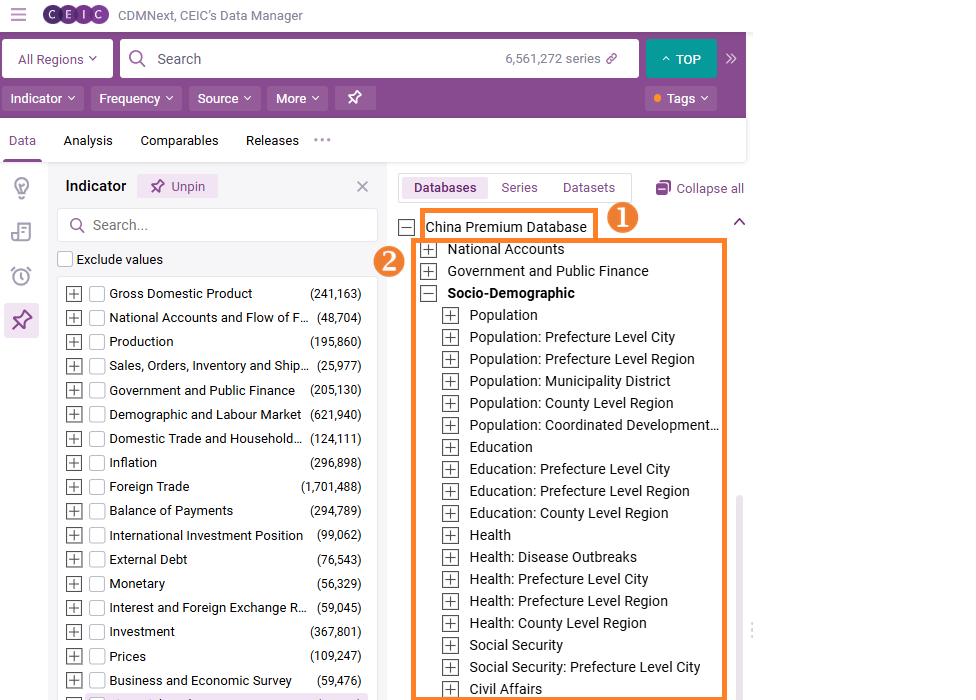
Task: Click Collapse all
Action: tap(700, 188)
